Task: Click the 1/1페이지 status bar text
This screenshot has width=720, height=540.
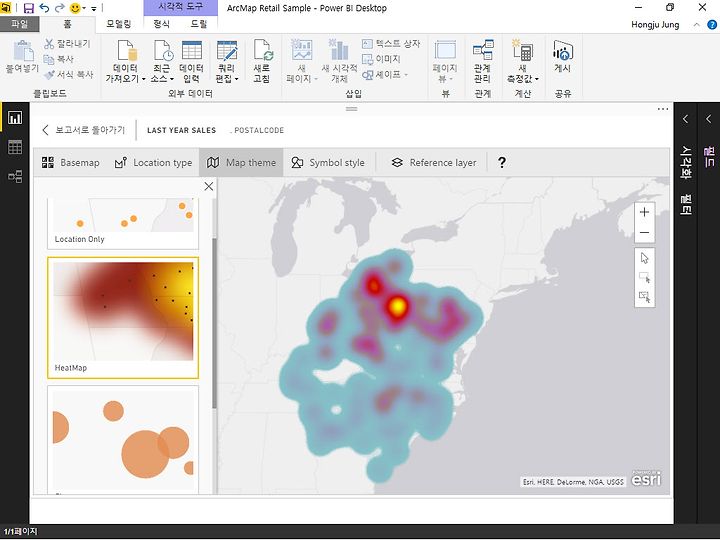Action: (x=20, y=532)
